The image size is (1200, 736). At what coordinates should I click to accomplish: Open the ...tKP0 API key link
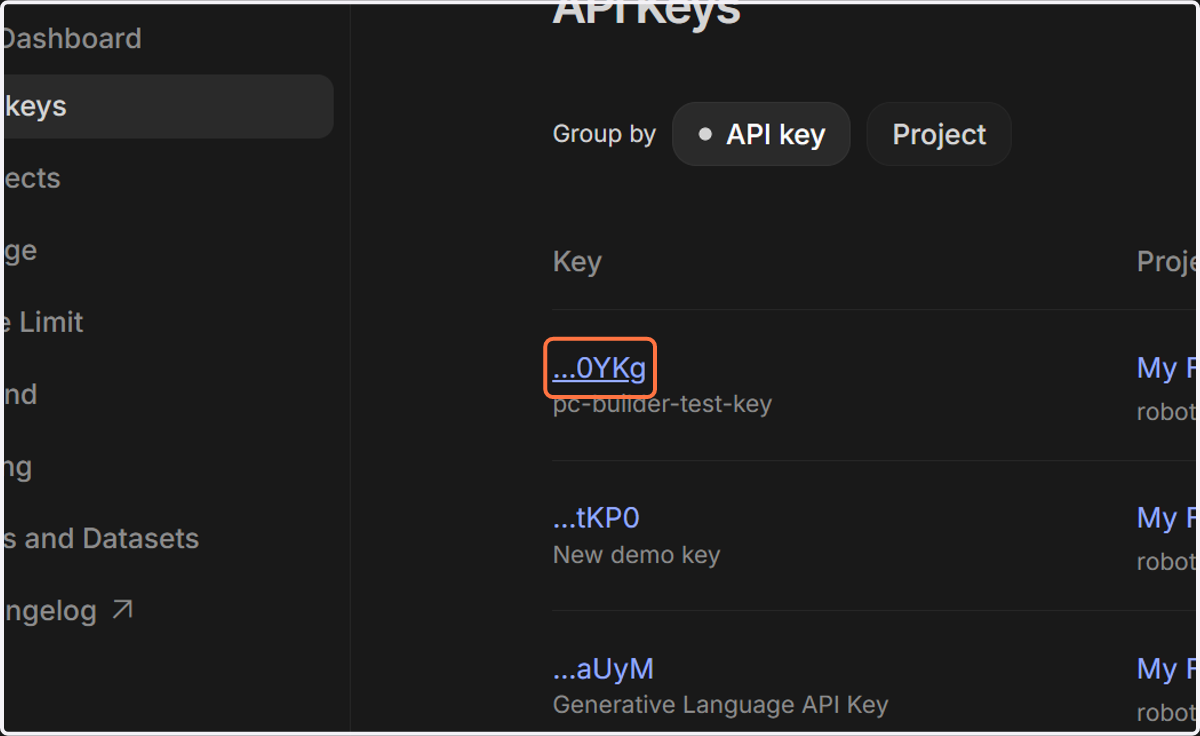[x=596, y=518]
